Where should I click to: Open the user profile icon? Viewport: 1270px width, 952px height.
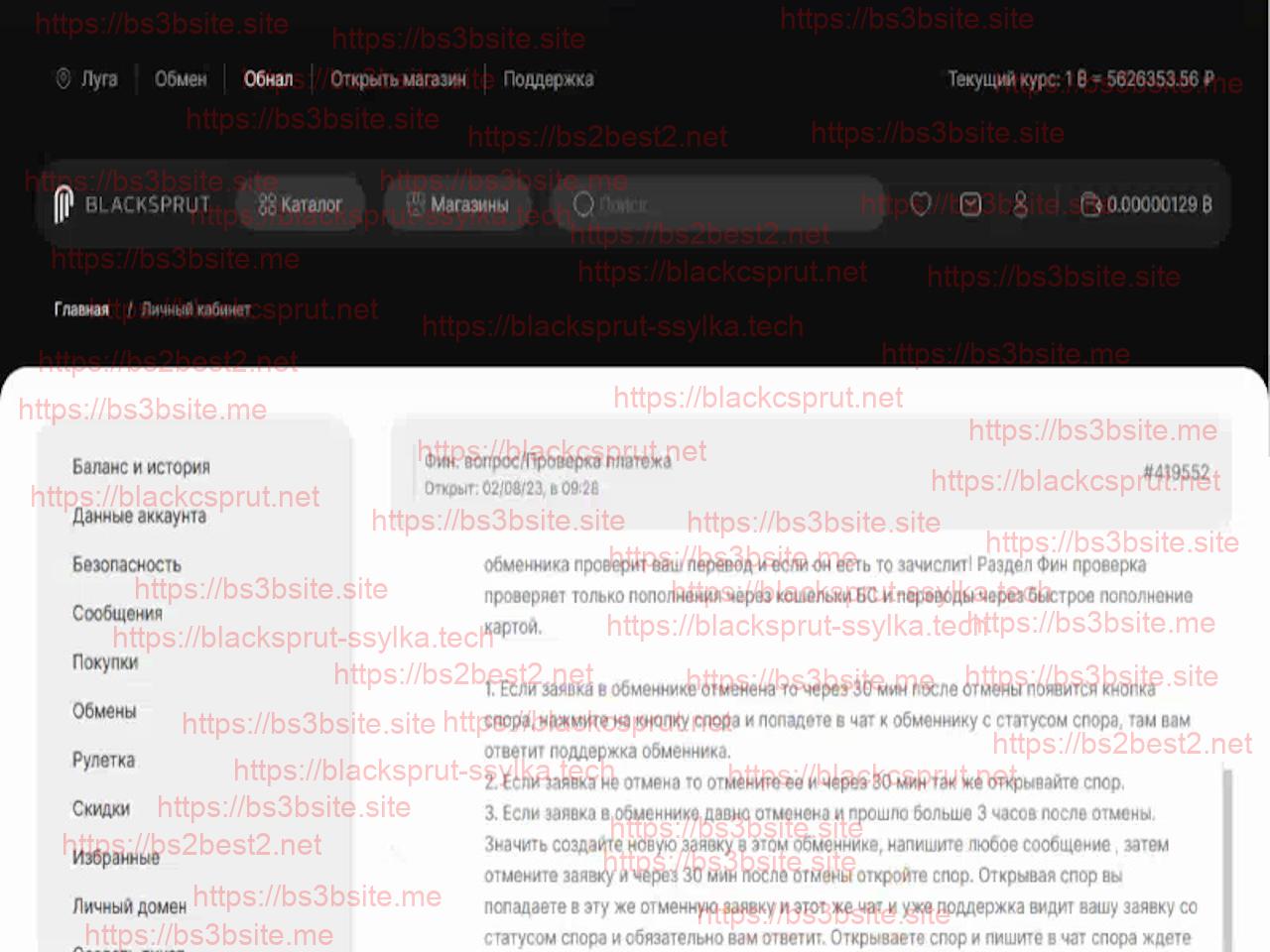coord(1021,204)
